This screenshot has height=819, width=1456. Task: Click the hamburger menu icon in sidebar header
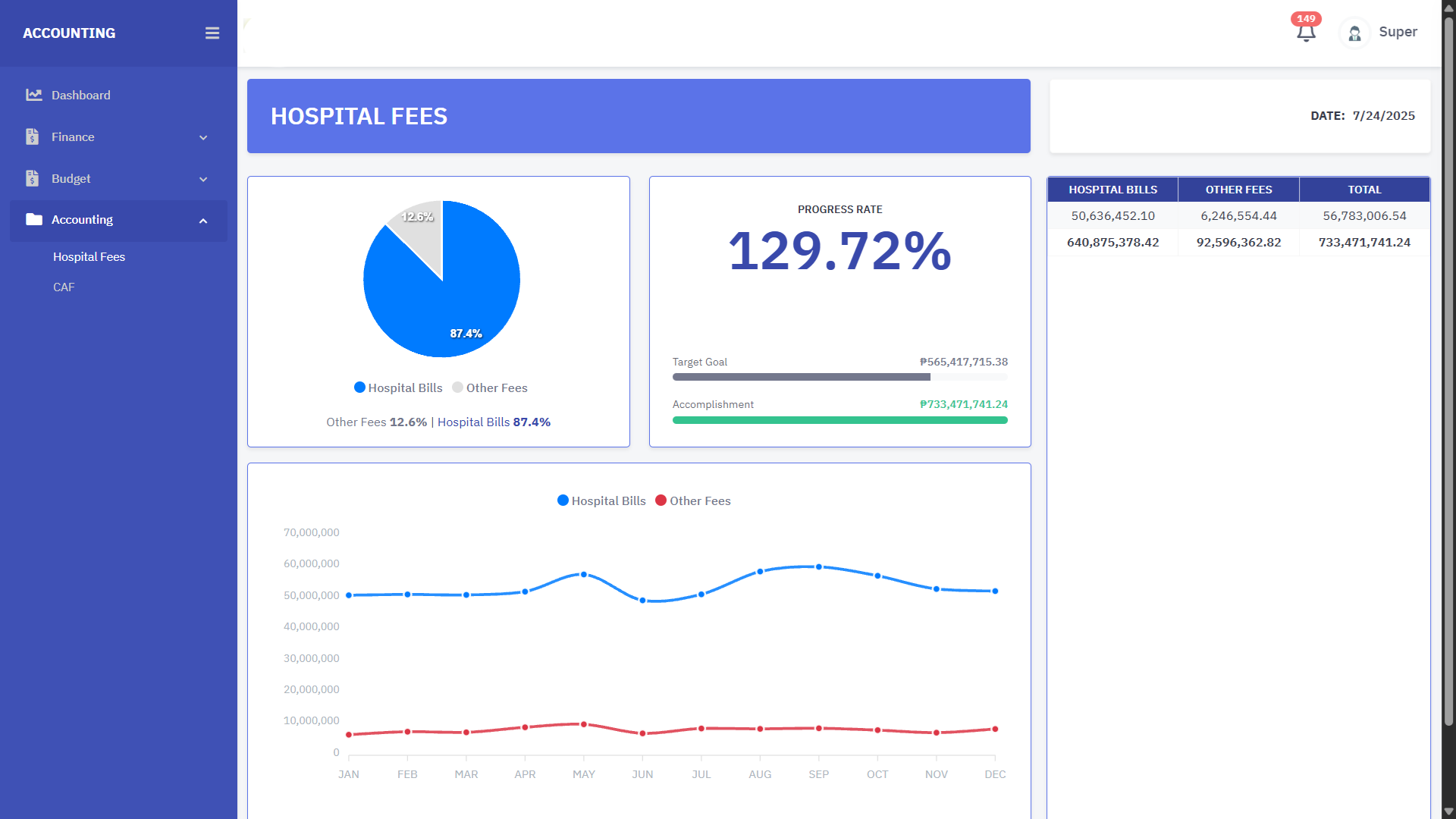pos(212,33)
